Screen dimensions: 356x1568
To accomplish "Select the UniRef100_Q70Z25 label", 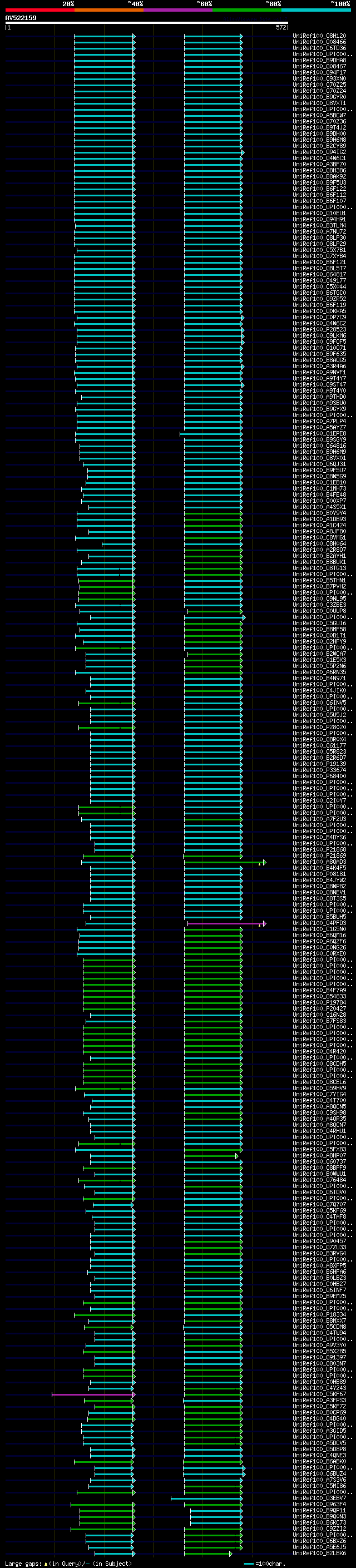I will click(319, 85).
